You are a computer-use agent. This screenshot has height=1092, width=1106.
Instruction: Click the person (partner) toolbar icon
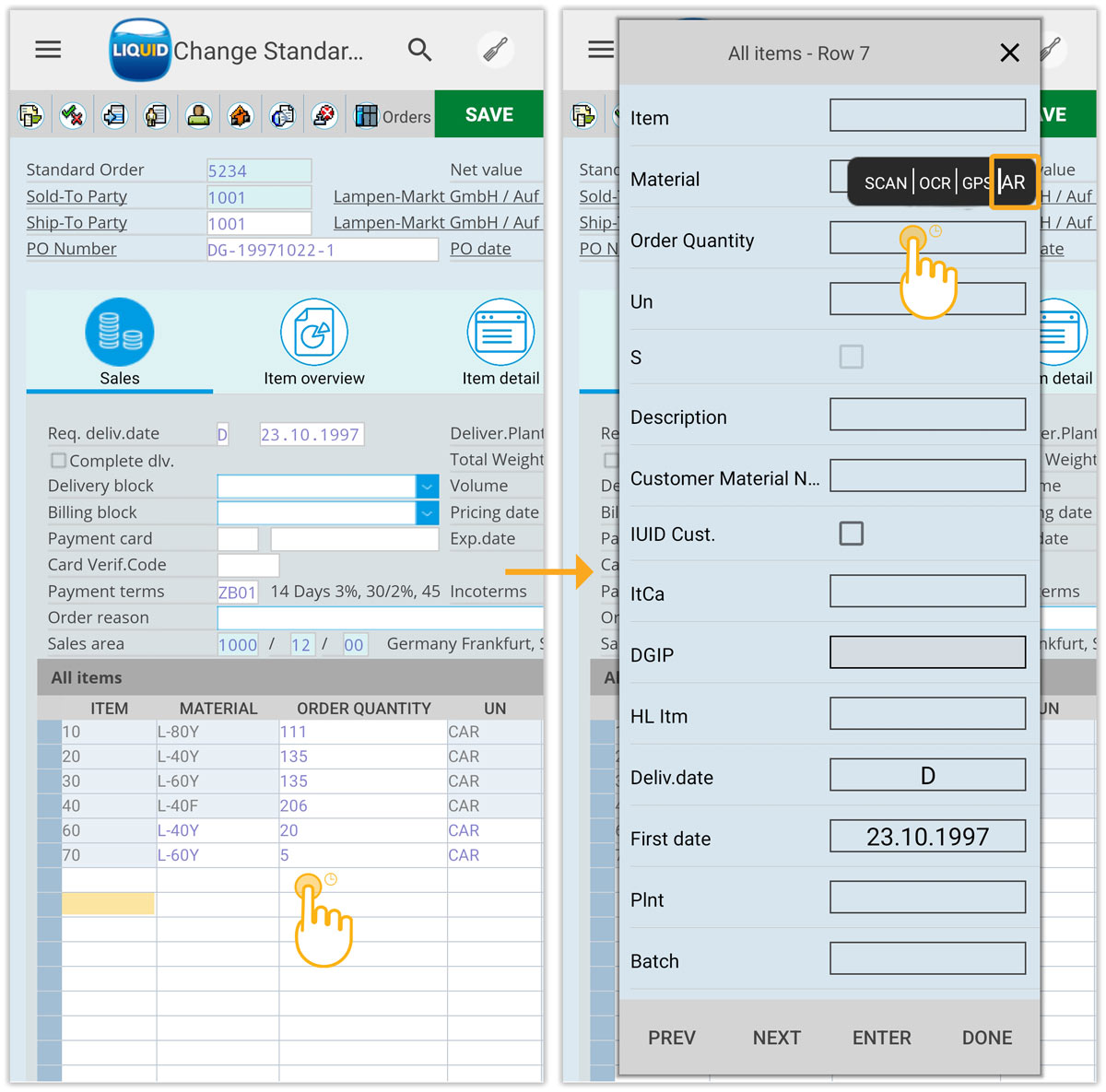[198, 115]
